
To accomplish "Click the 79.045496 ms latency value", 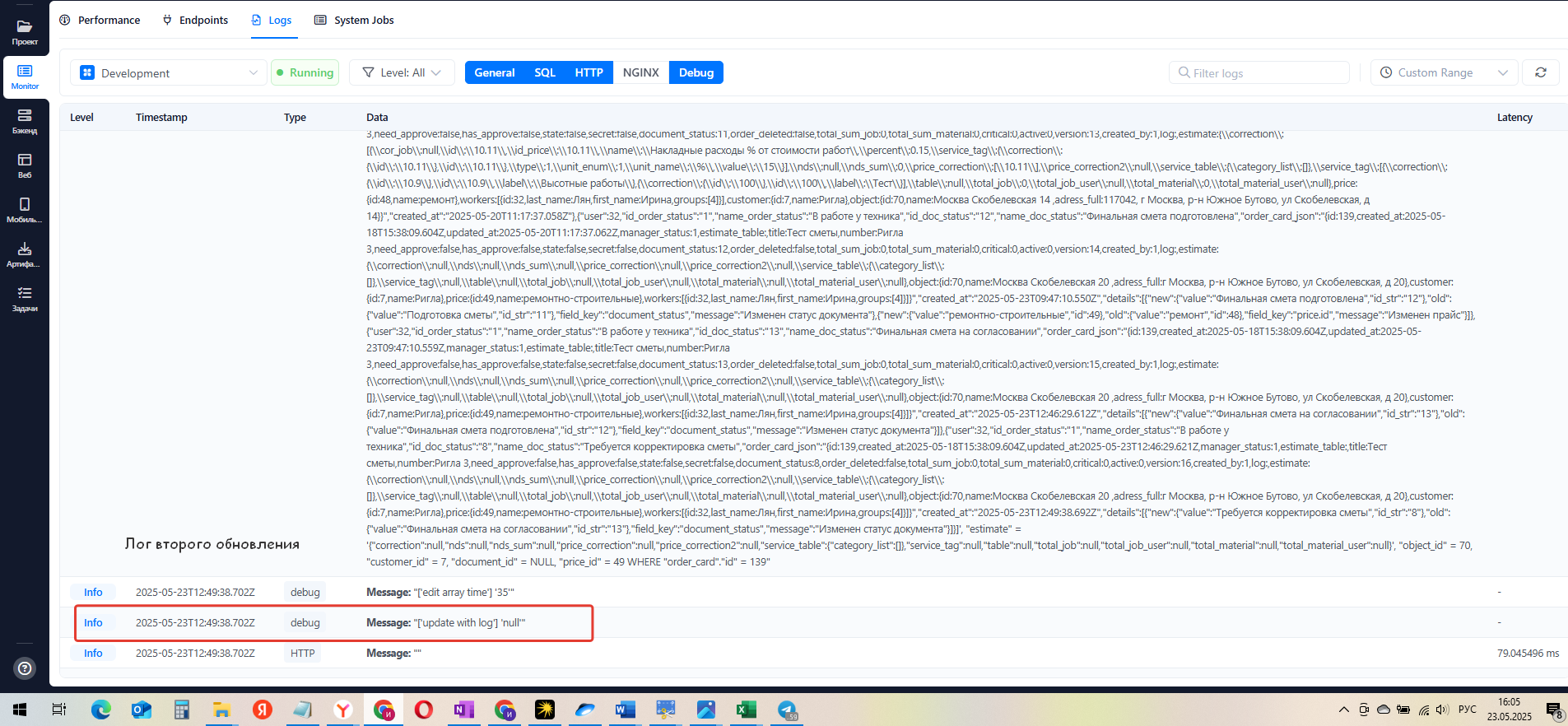I will coord(1528,653).
